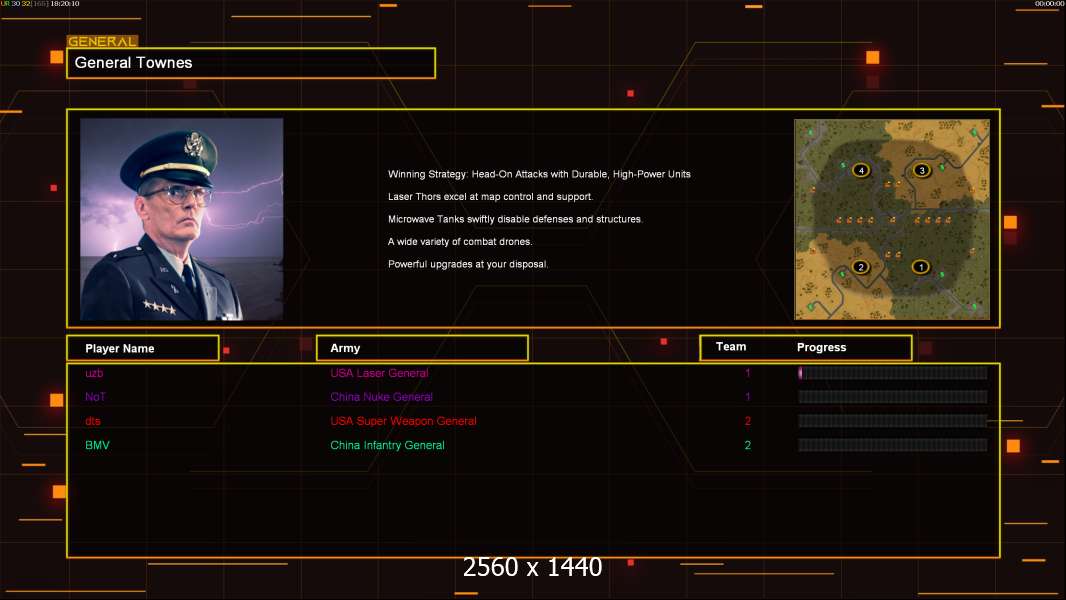Click the 00:00:00 timer at top-right
1066x600 pixels.
coord(1049,3)
